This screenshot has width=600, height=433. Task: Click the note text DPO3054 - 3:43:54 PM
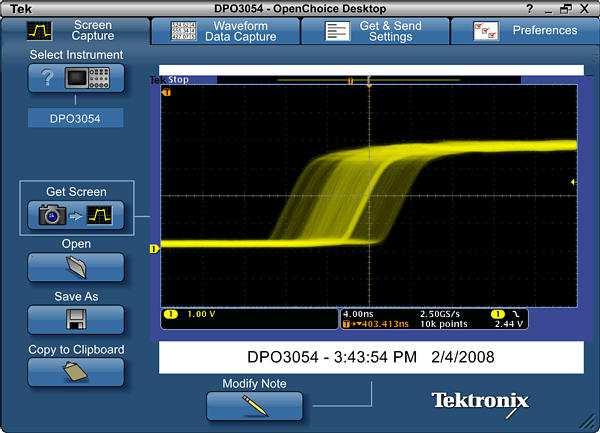[332, 357]
